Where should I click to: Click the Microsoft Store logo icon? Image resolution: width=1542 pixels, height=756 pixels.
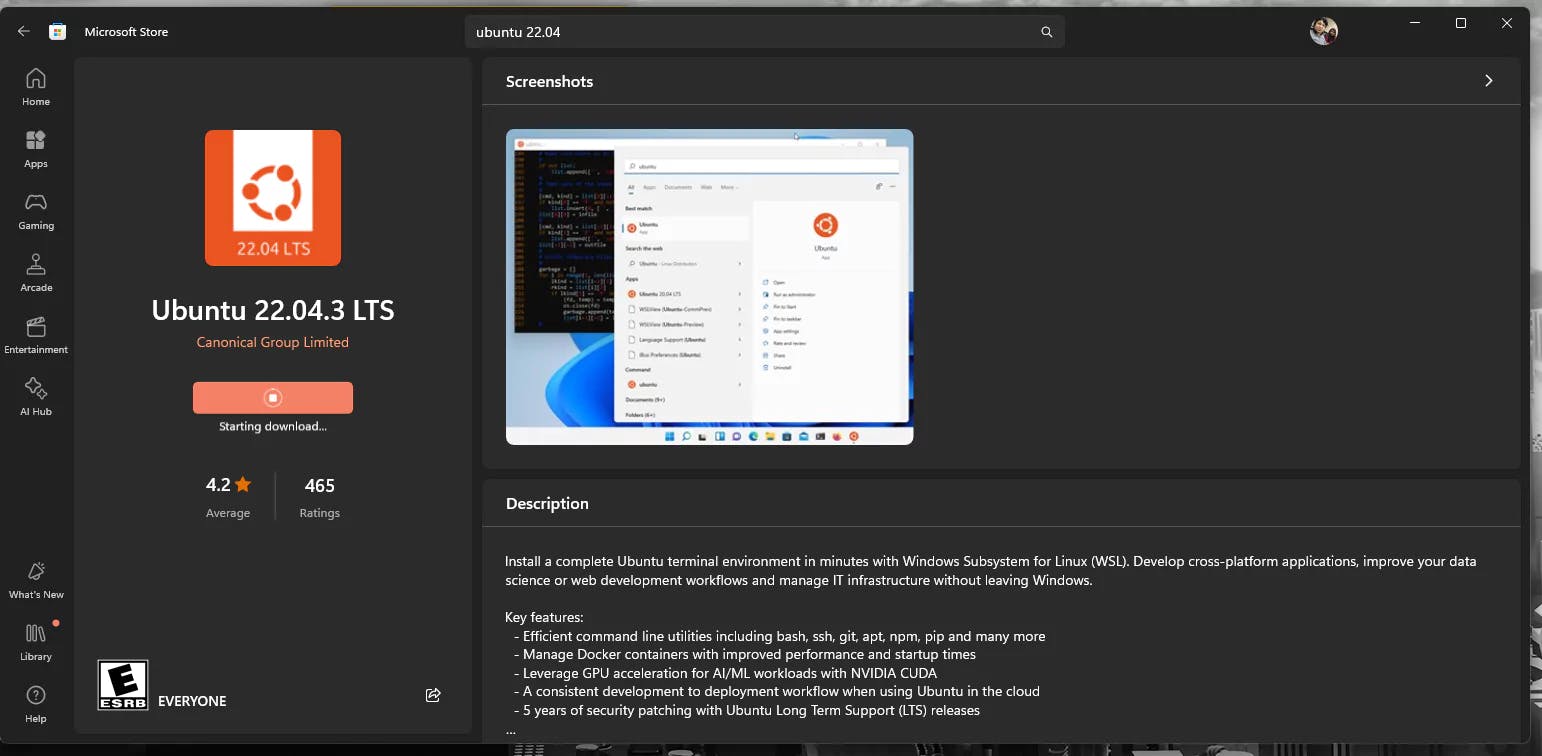(58, 32)
